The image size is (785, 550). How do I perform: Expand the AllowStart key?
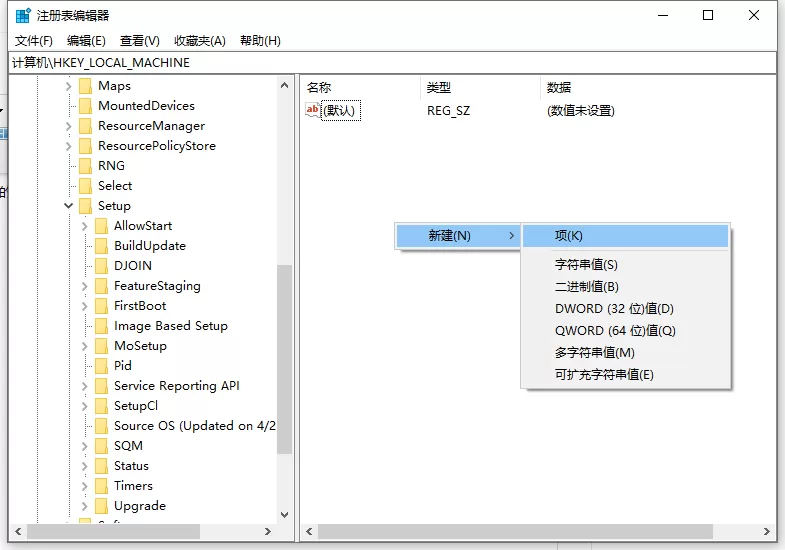tap(85, 226)
